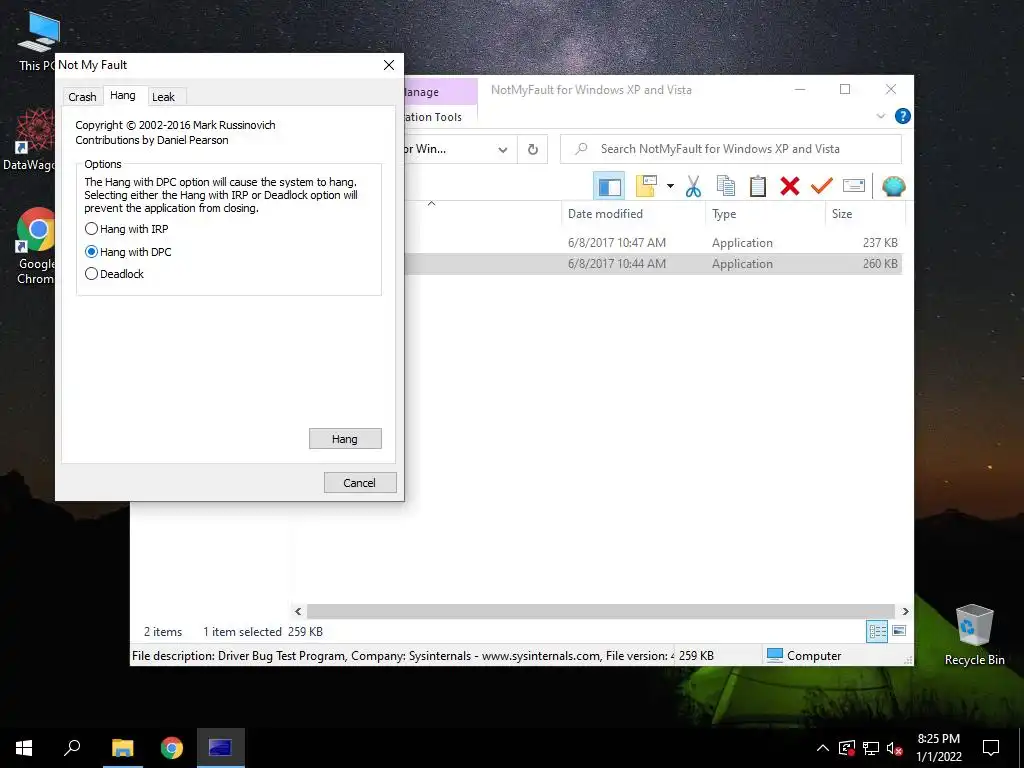Cut the selection with the scissors icon
Image resolution: width=1024 pixels, height=768 pixels.
pyautogui.click(x=693, y=186)
